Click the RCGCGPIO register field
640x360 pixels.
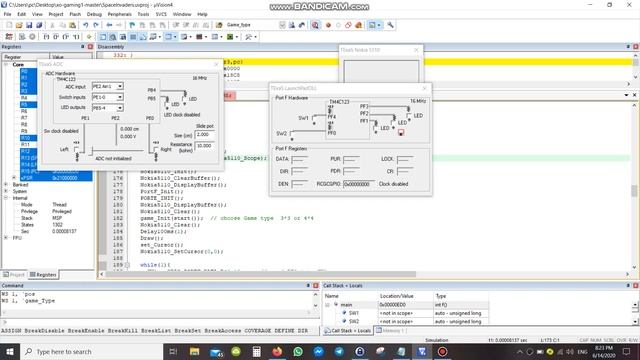point(358,184)
